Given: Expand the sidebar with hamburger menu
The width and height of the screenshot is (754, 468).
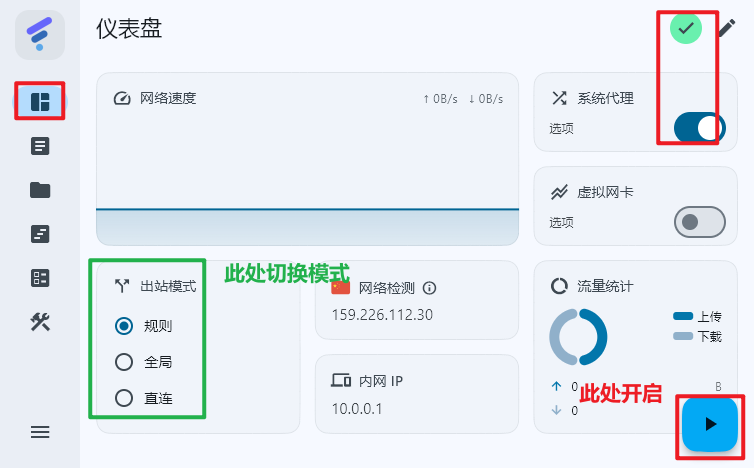Looking at the screenshot, I should 40,432.
